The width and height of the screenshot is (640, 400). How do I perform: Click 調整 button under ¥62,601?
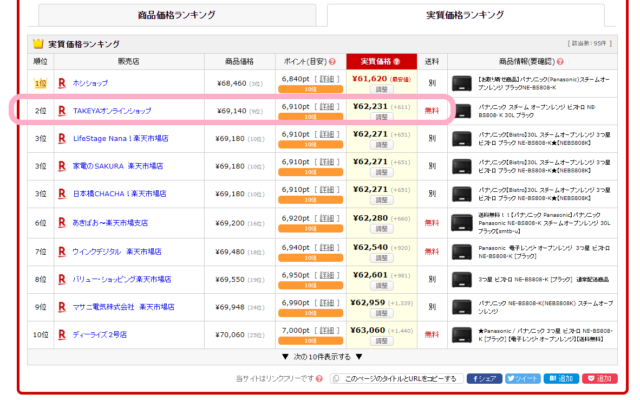pos(382,286)
